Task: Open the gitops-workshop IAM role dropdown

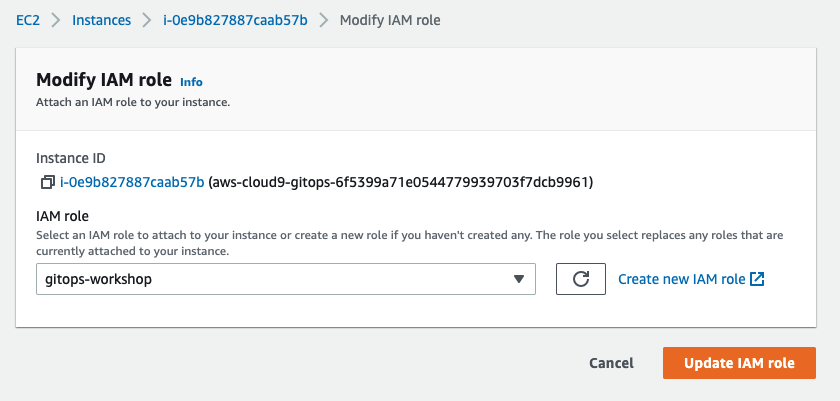Action: coord(286,279)
